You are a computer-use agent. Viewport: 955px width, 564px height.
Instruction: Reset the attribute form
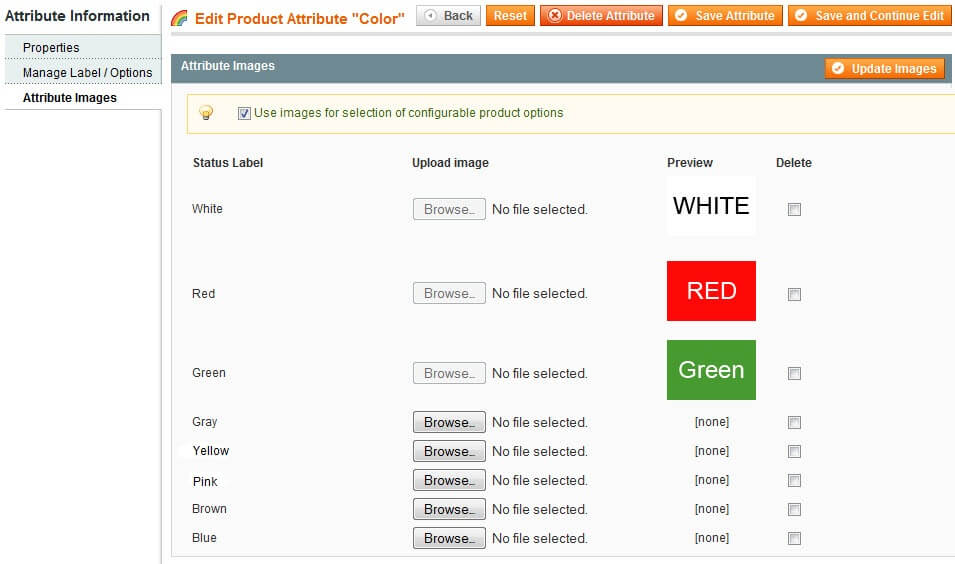pos(510,16)
